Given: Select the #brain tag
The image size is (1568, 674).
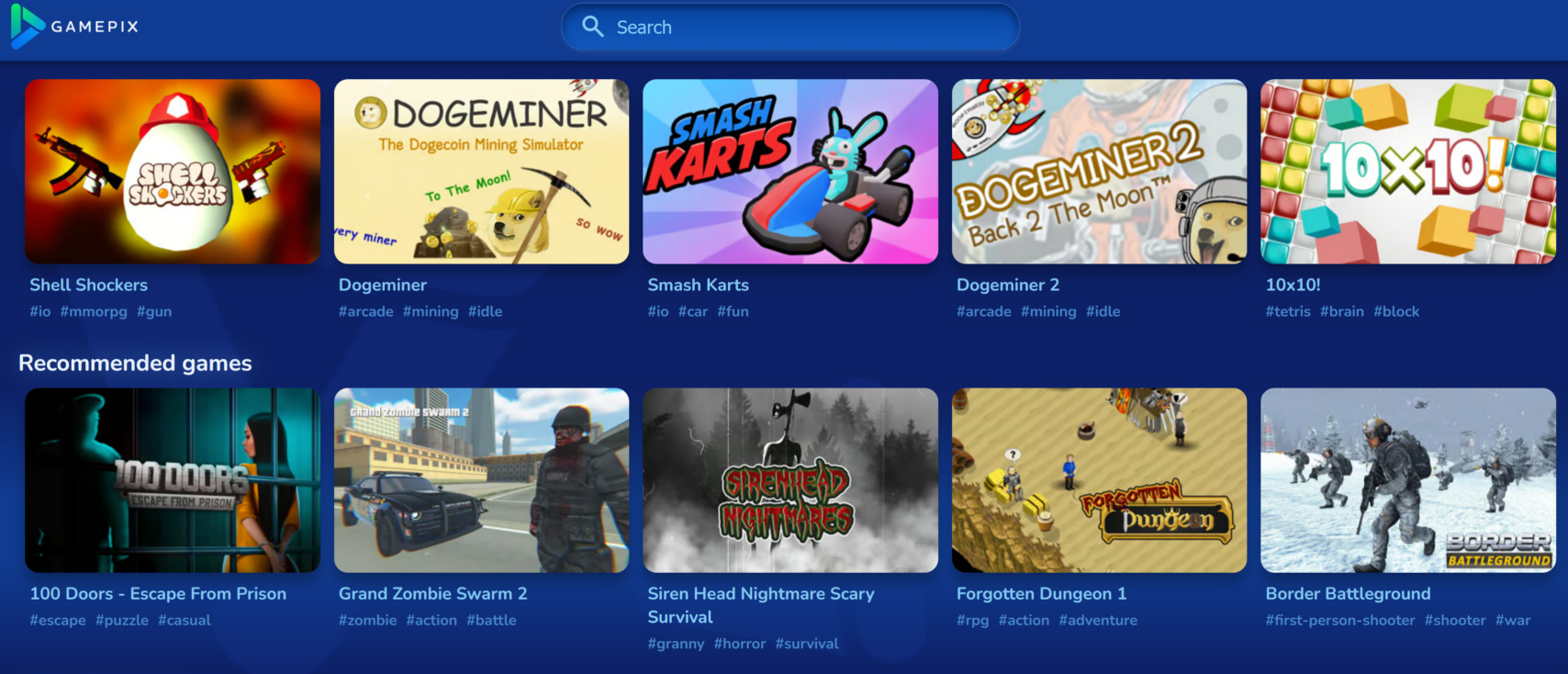Looking at the screenshot, I should (1342, 311).
